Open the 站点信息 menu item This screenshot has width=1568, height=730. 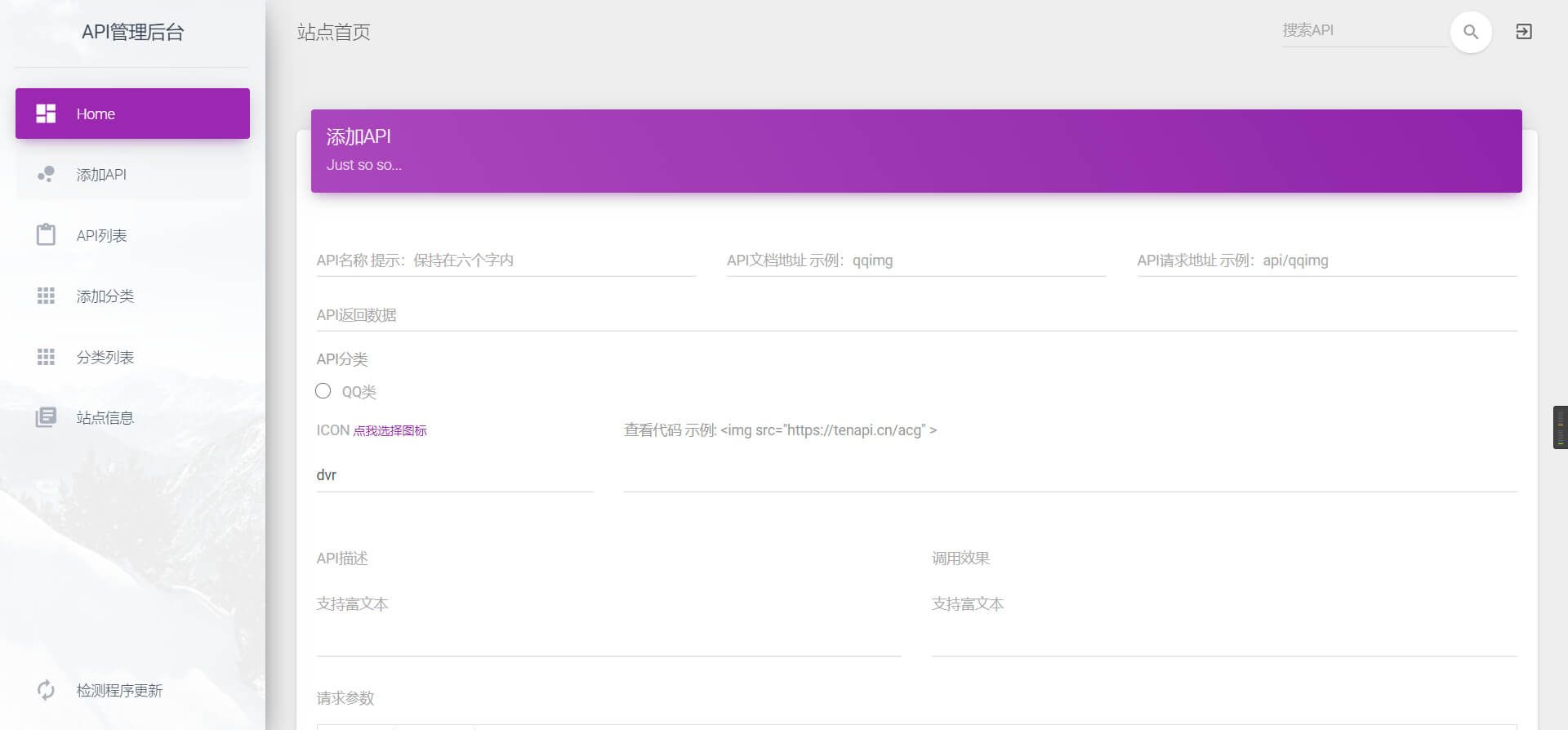pyautogui.click(x=105, y=417)
